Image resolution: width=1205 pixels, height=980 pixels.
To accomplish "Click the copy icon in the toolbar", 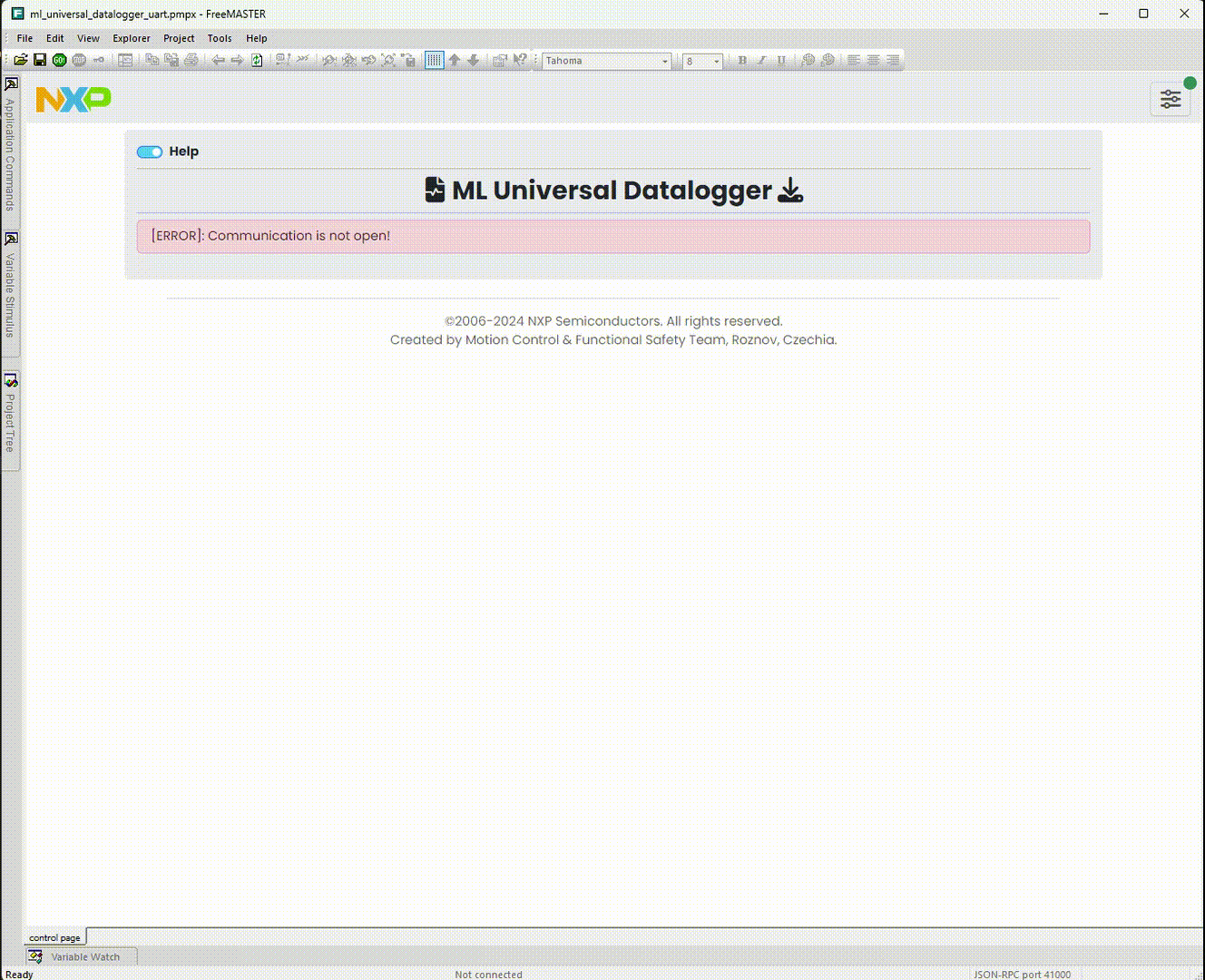I will click(x=152, y=60).
